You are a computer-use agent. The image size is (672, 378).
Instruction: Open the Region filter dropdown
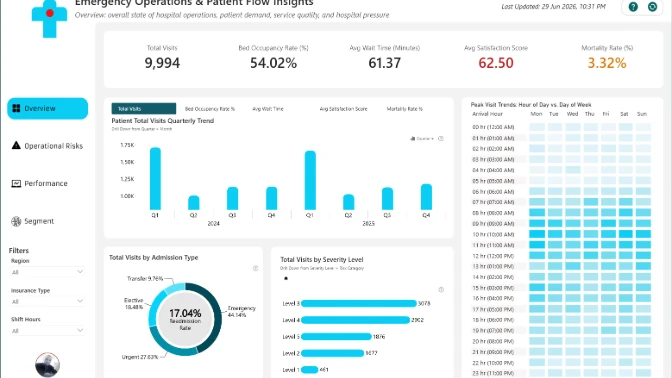point(47,272)
